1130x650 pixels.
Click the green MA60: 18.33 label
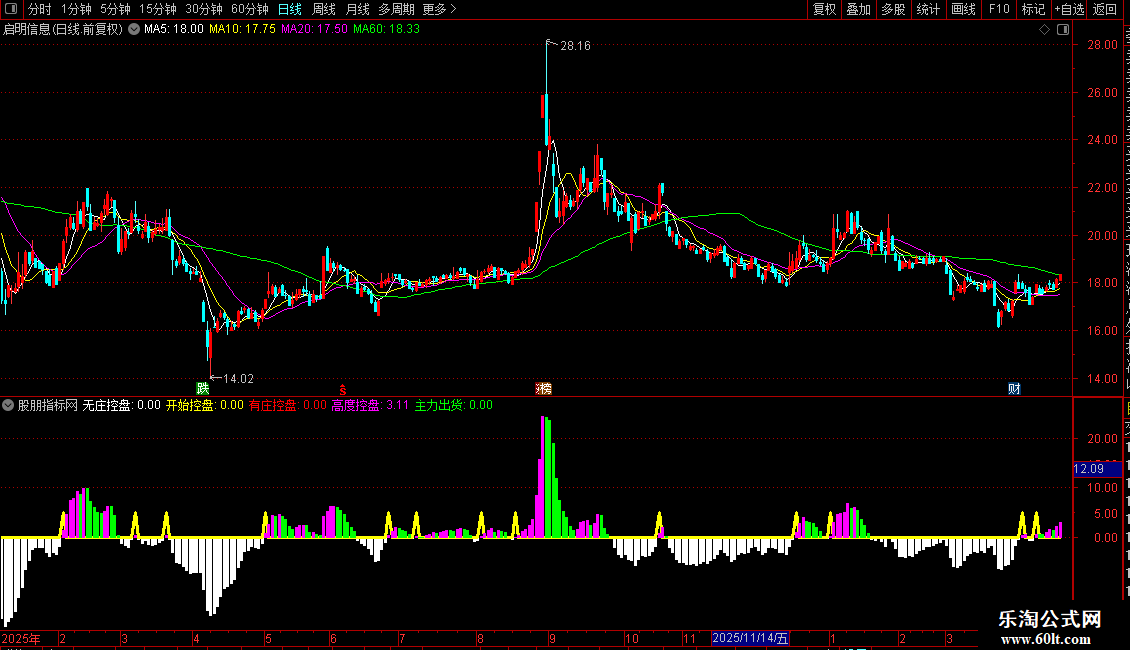(386, 29)
